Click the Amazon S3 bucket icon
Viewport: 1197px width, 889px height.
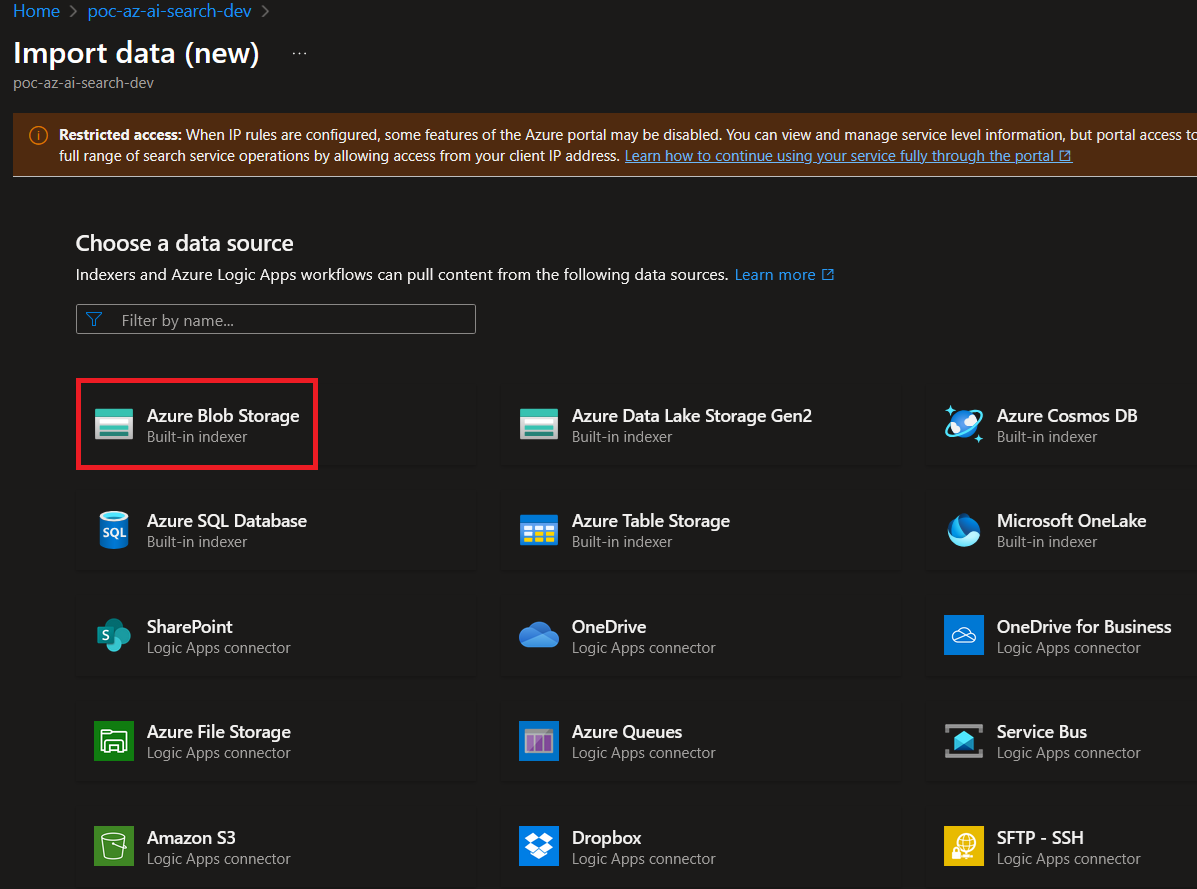(114, 846)
